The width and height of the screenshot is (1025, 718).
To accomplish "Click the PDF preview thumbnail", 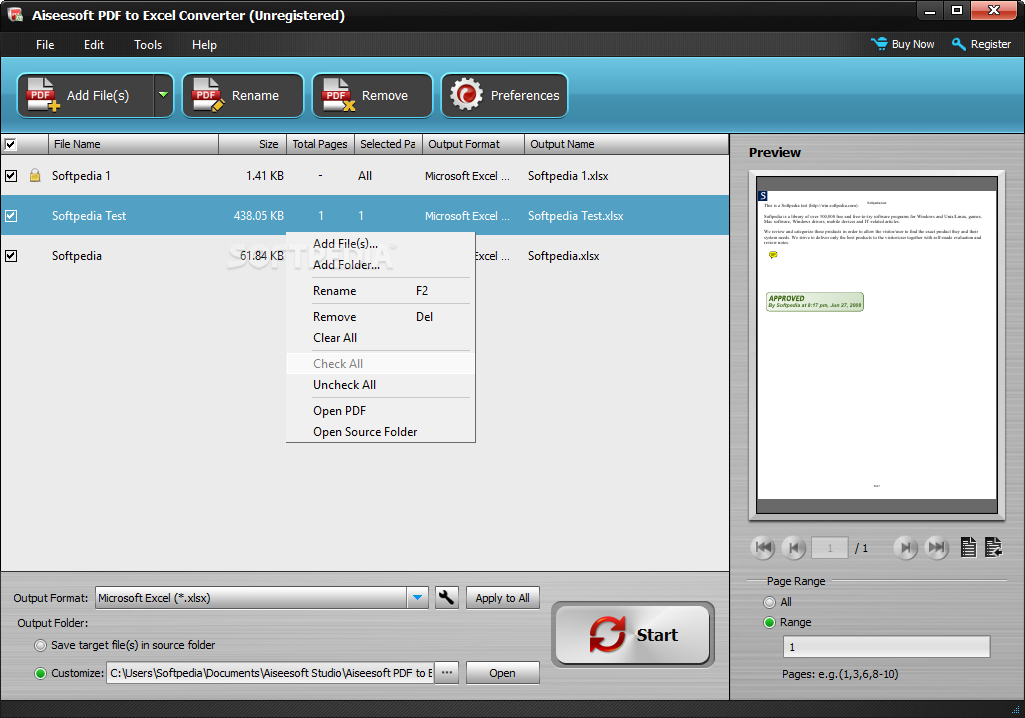I will point(877,345).
